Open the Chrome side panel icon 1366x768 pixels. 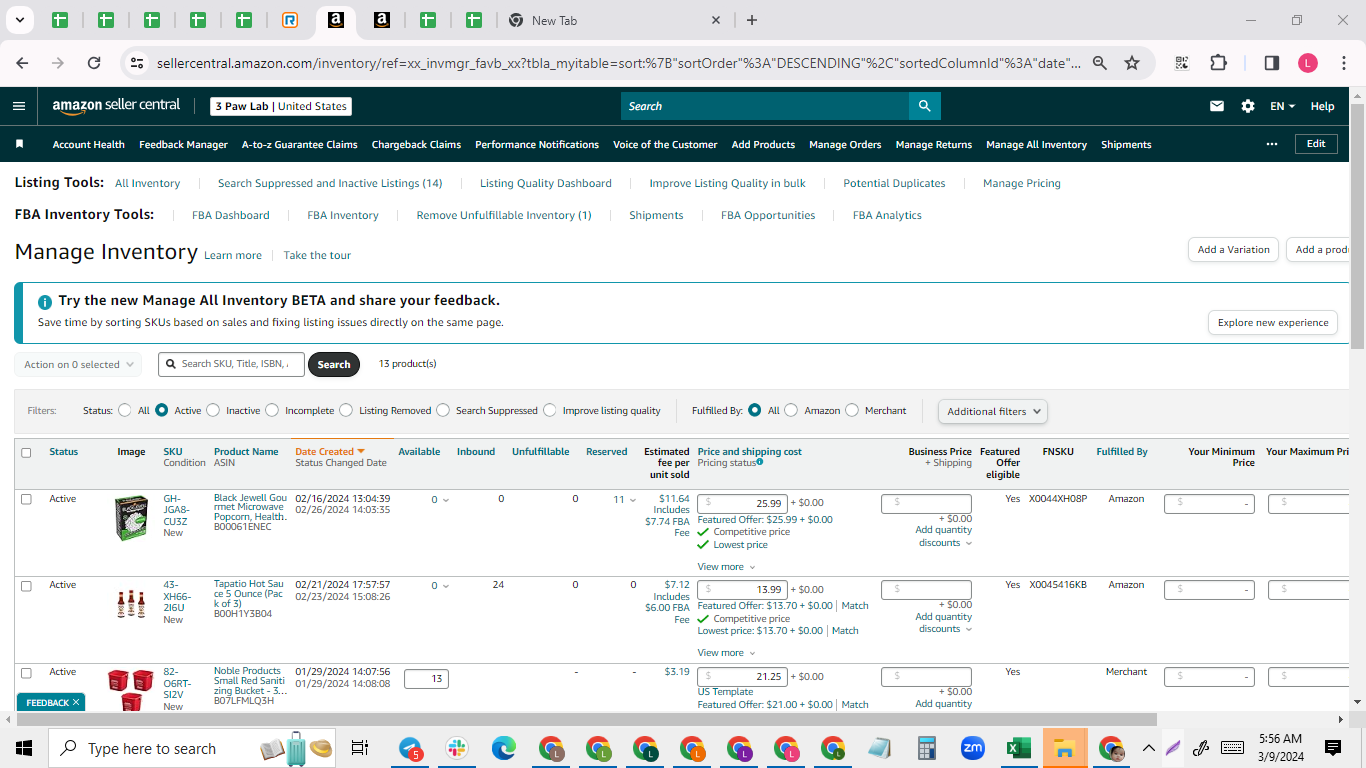tap(1272, 63)
